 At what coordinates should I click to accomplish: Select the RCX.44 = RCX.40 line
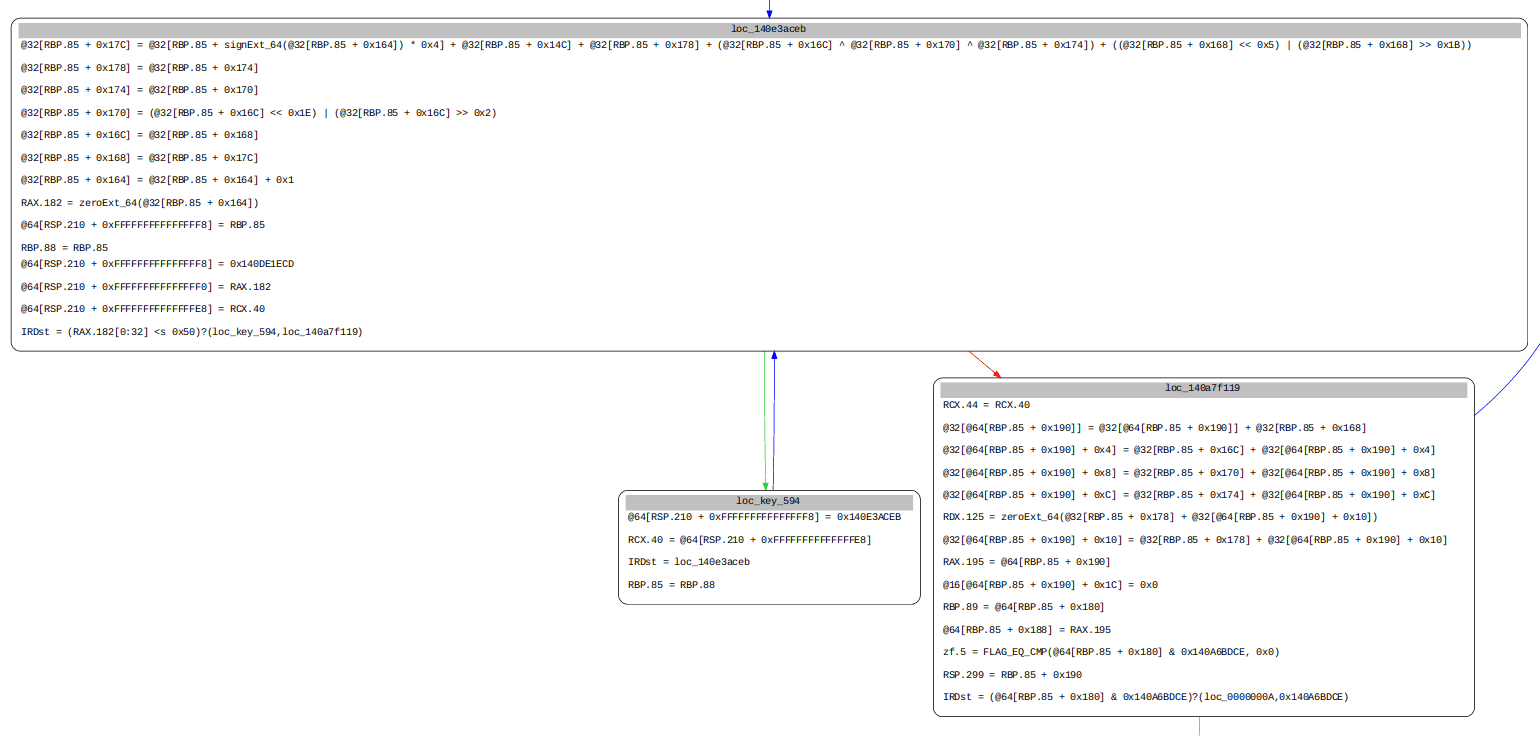[x=986, y=406]
